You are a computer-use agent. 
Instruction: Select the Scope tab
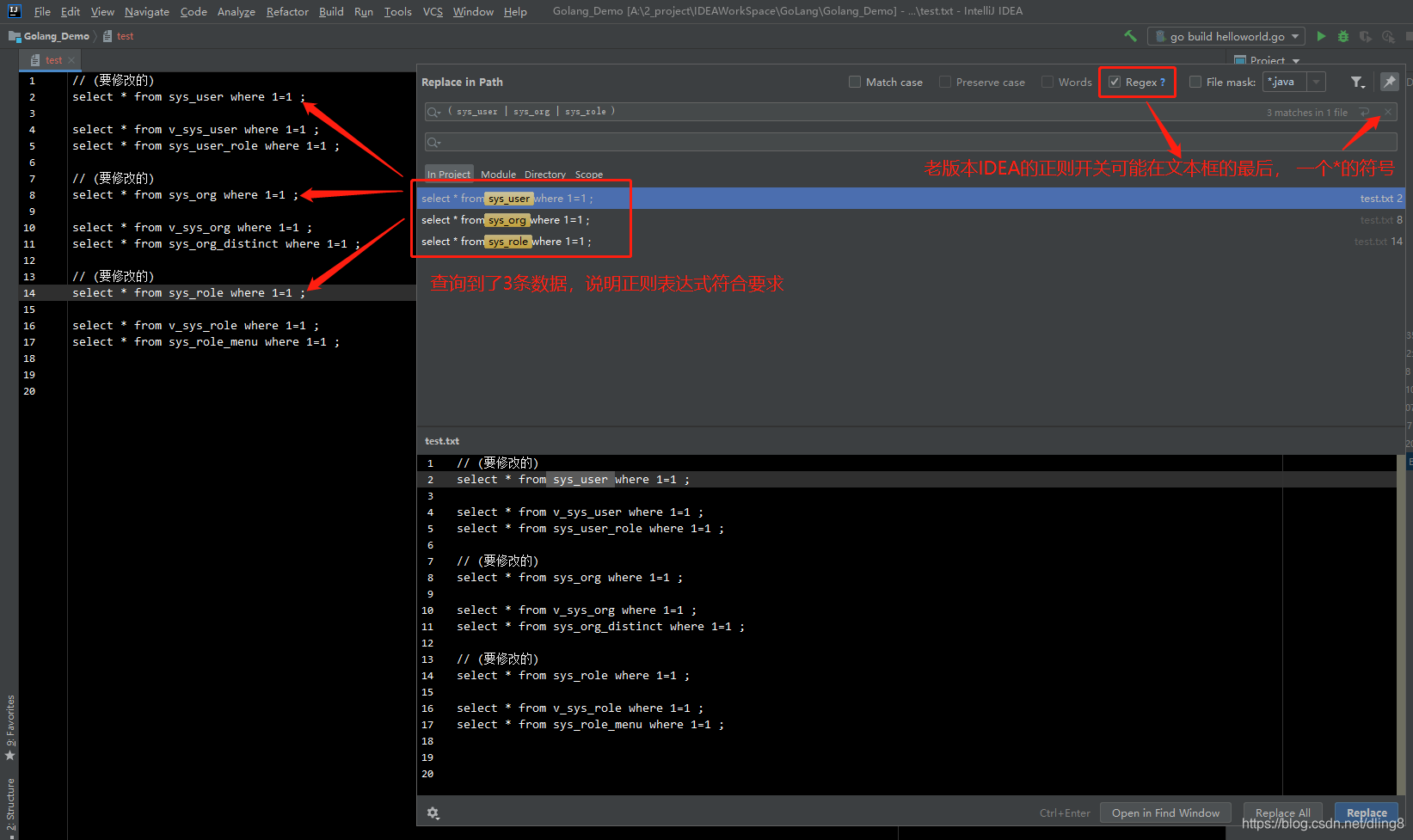coord(589,174)
